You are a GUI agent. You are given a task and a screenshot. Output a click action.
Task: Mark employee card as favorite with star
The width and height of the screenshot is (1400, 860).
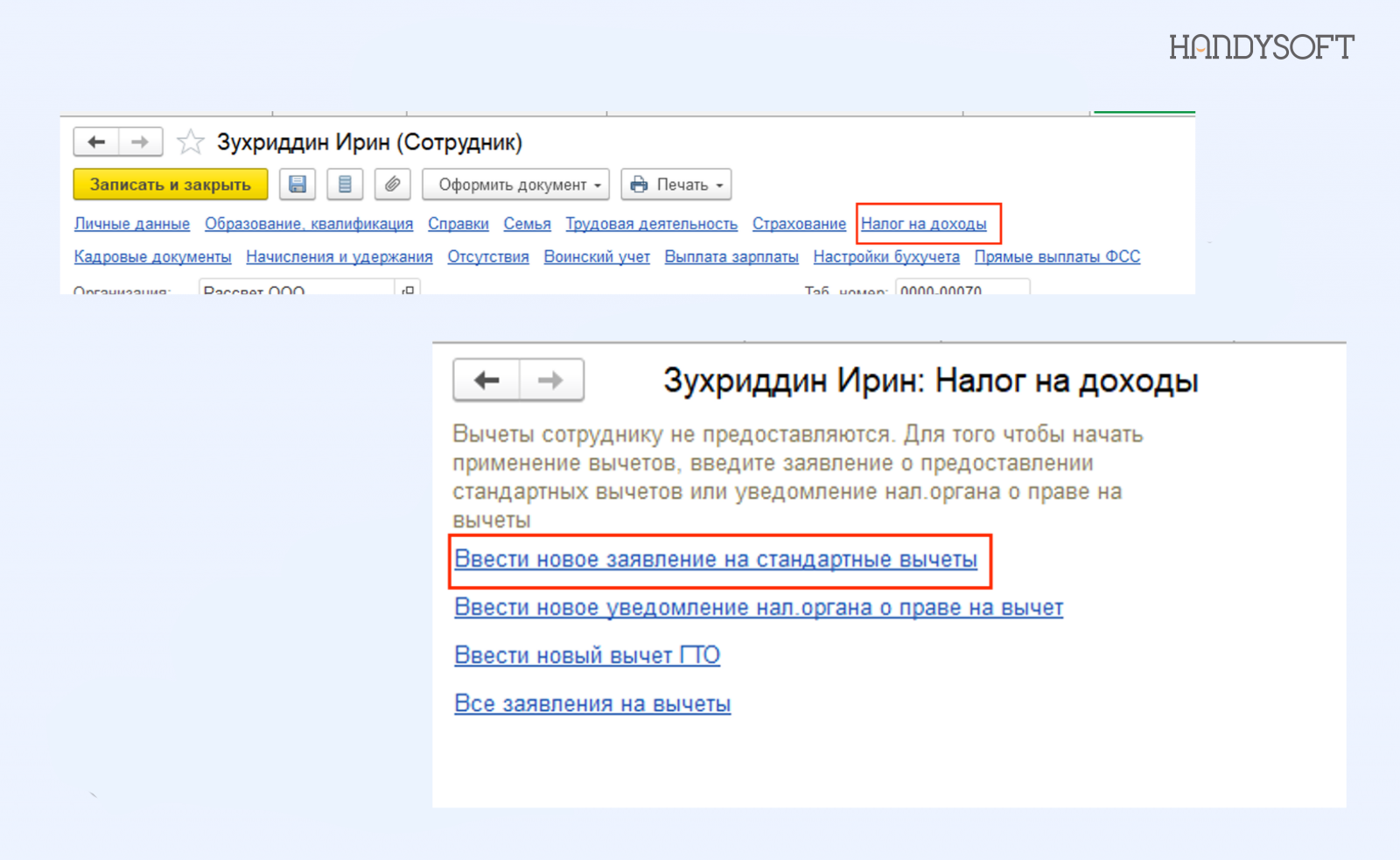coord(190,142)
